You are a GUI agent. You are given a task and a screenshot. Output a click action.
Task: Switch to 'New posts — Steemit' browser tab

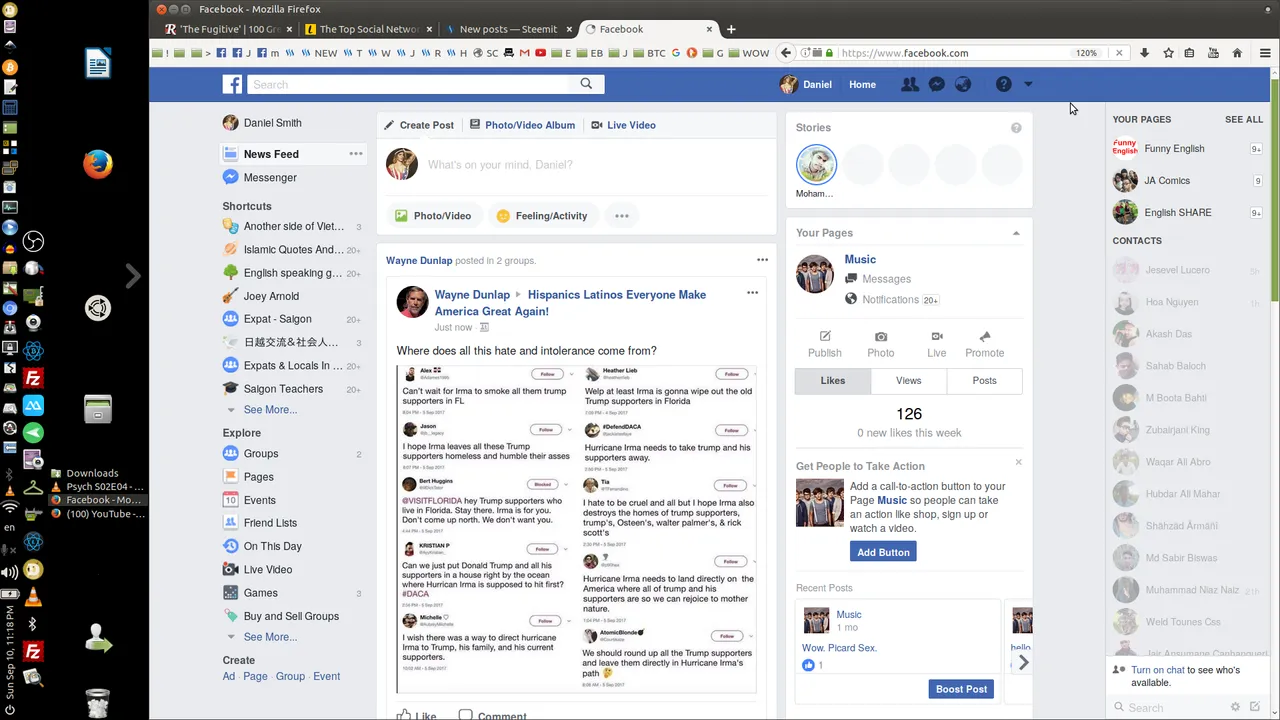tap(507, 29)
